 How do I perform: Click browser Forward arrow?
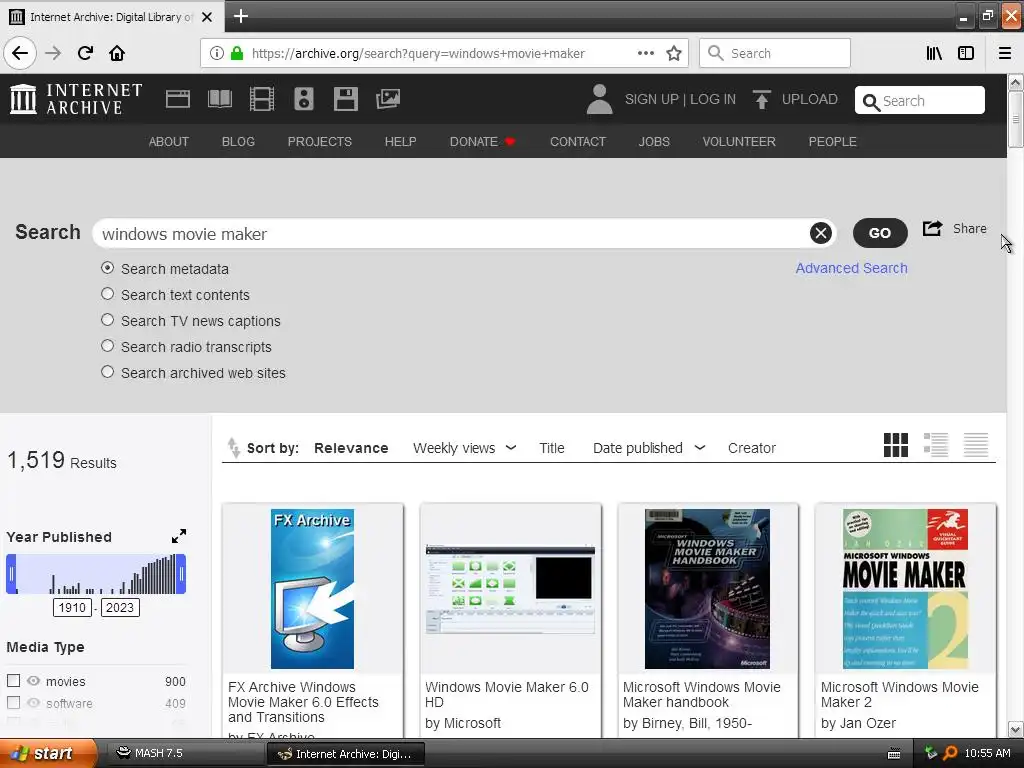click(53, 53)
